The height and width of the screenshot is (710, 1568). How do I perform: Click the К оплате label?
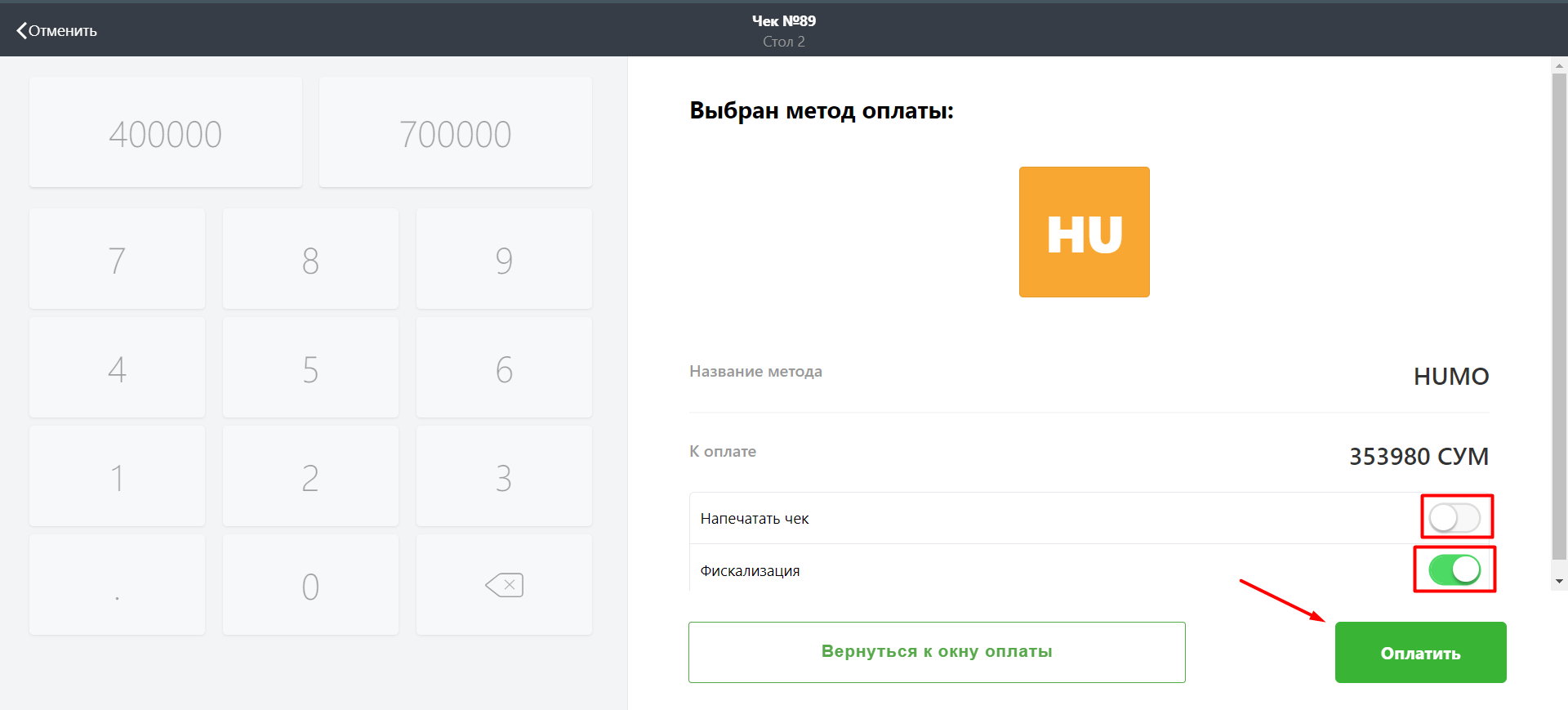[x=723, y=452]
